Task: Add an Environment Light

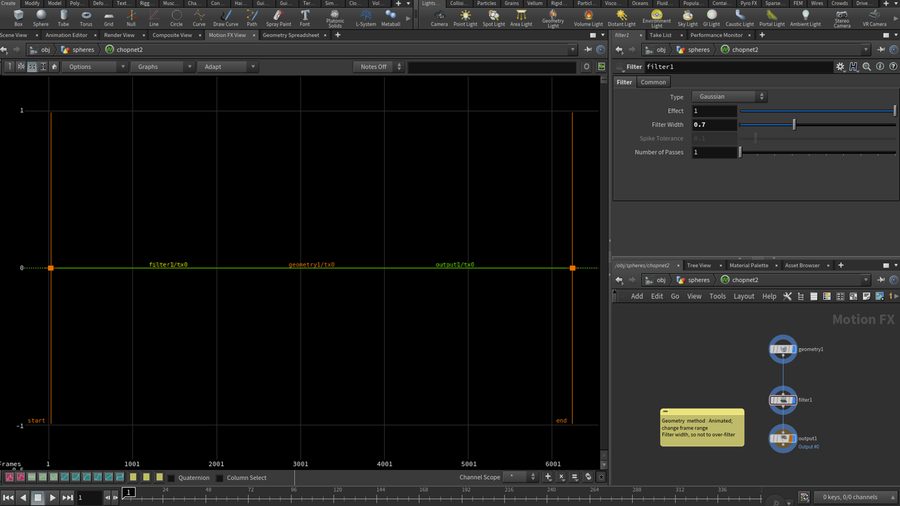Action: coord(657,18)
